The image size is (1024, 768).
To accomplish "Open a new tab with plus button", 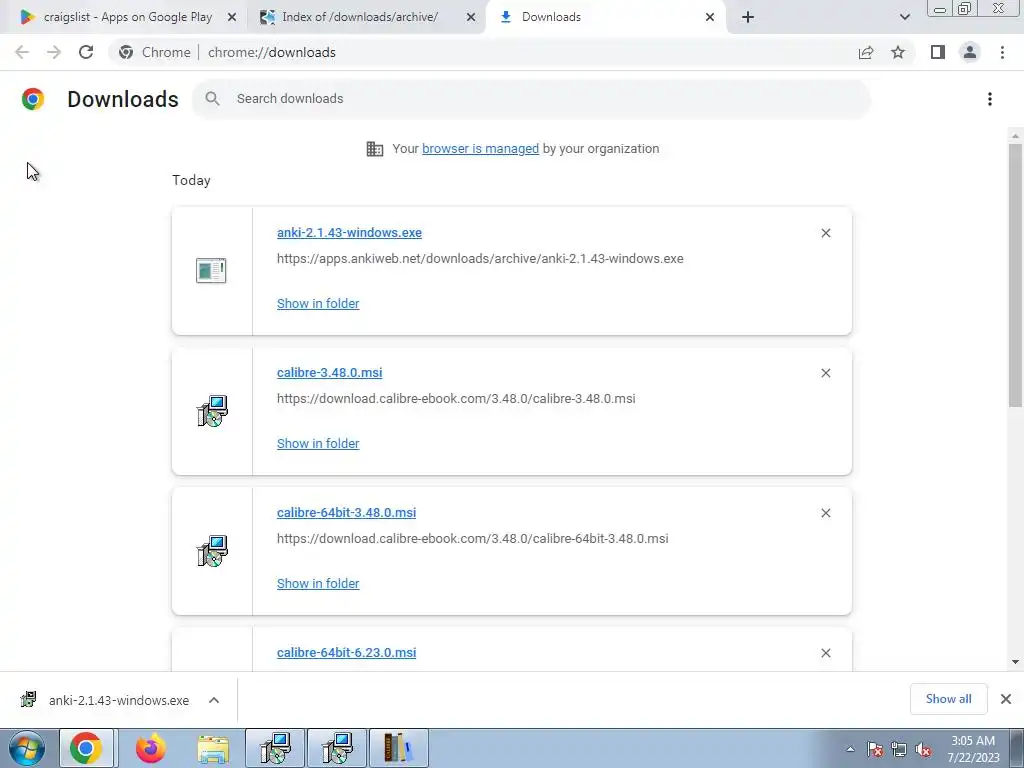I will (x=748, y=18).
